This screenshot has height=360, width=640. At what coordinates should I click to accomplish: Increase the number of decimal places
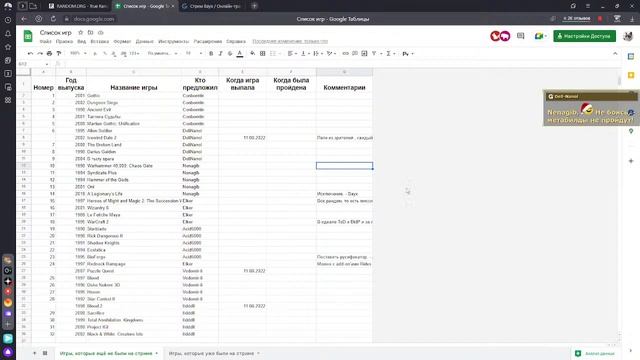[123, 53]
